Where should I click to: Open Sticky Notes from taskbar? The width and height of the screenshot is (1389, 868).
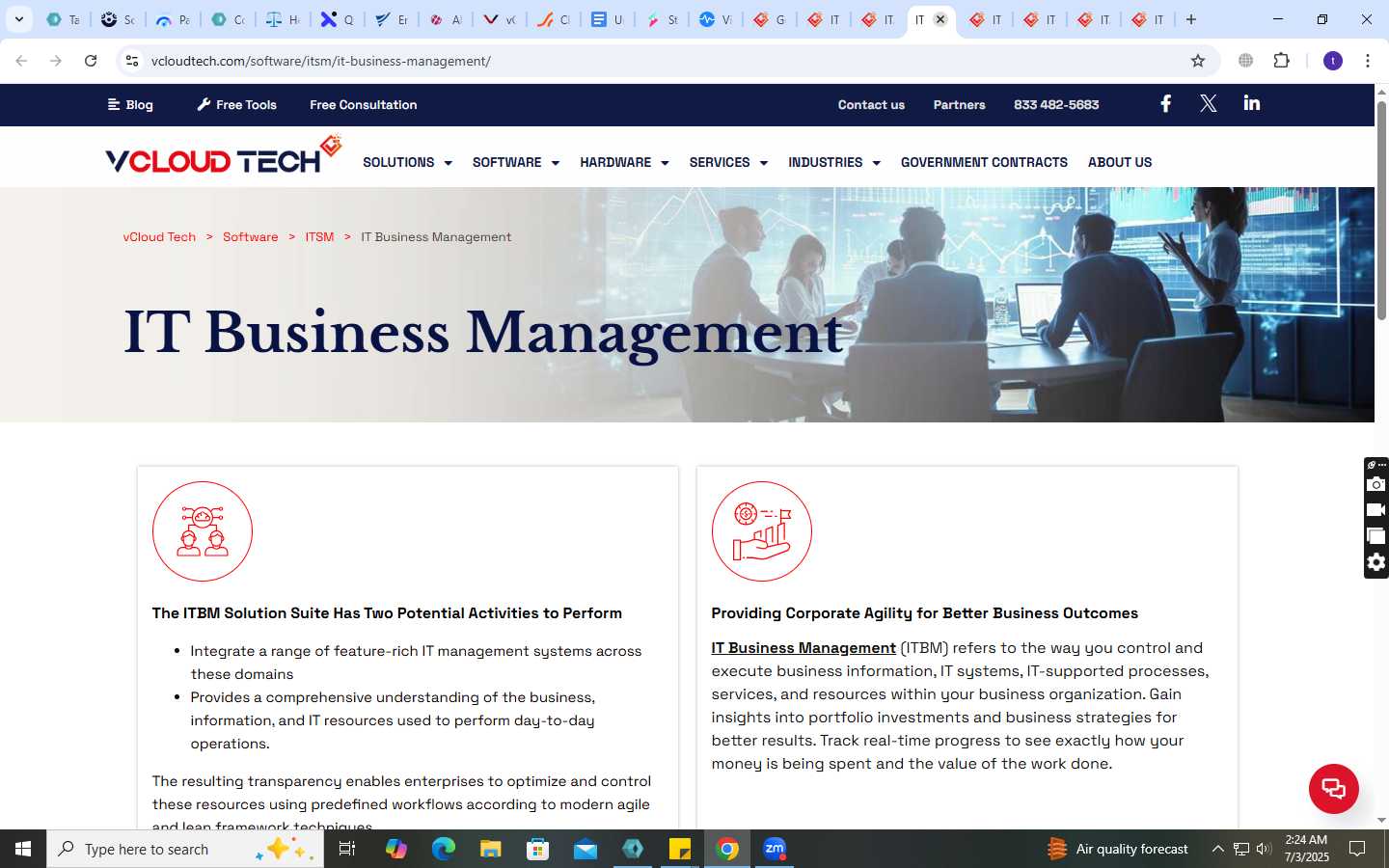680,849
